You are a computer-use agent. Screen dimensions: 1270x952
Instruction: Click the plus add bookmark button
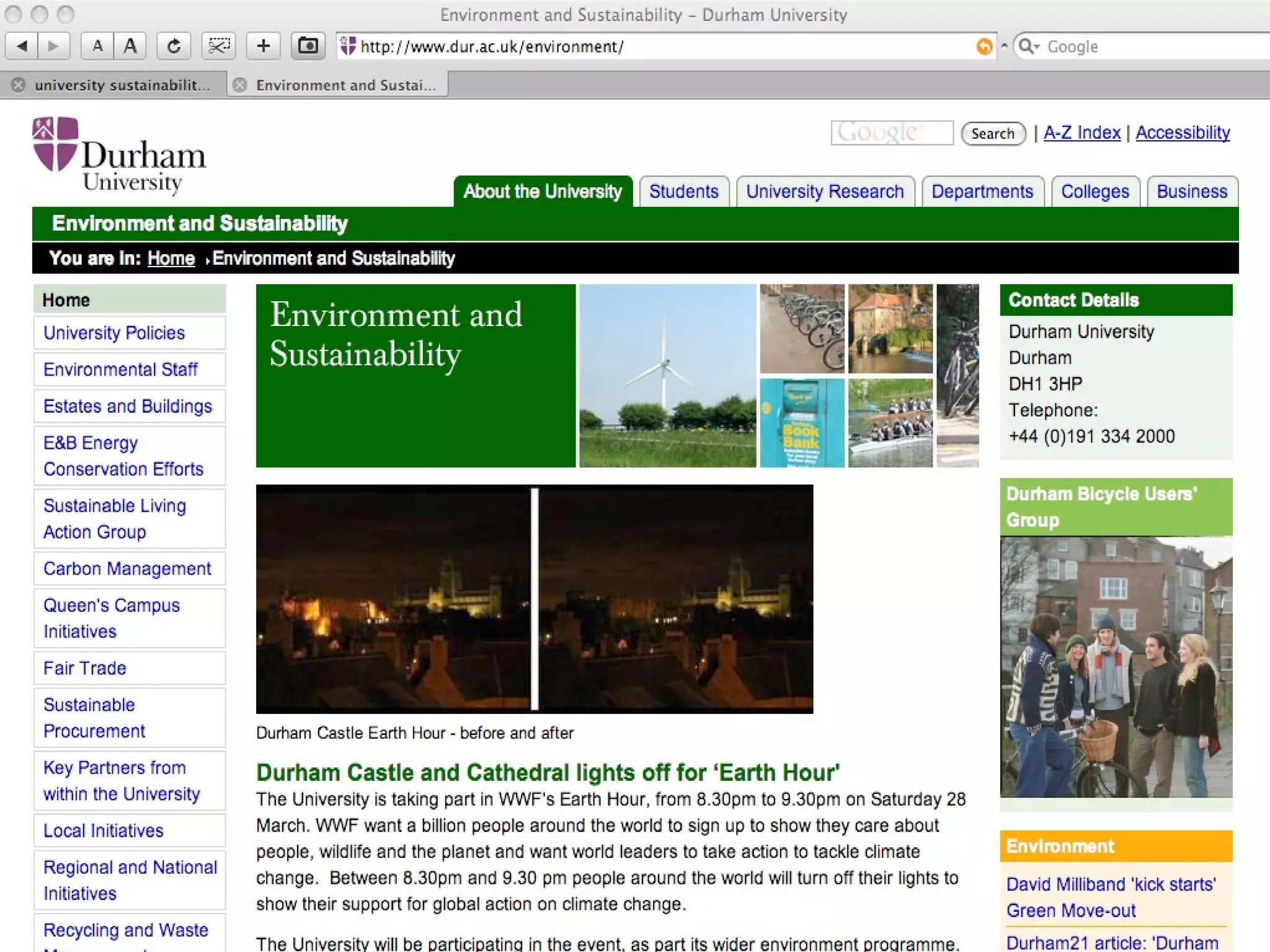point(263,46)
